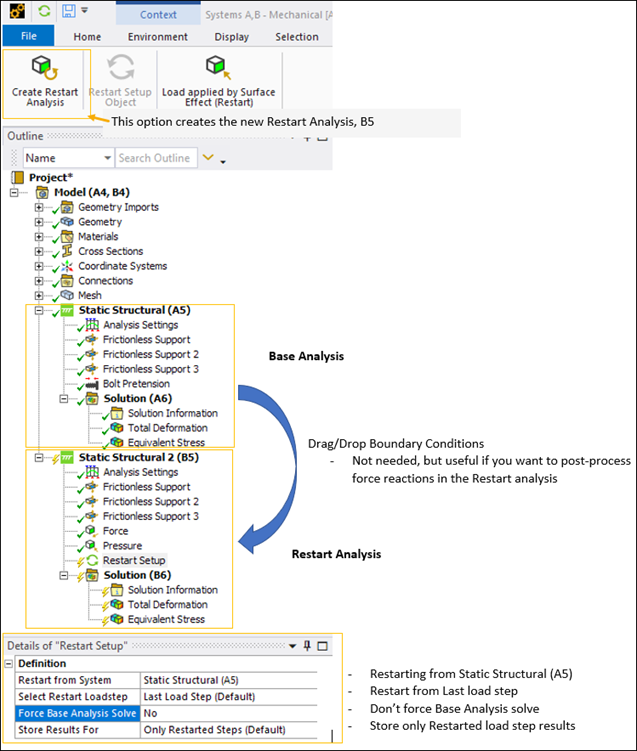The image size is (637, 751).
Task: Expand the Connections tree node
Action: pos(39,281)
